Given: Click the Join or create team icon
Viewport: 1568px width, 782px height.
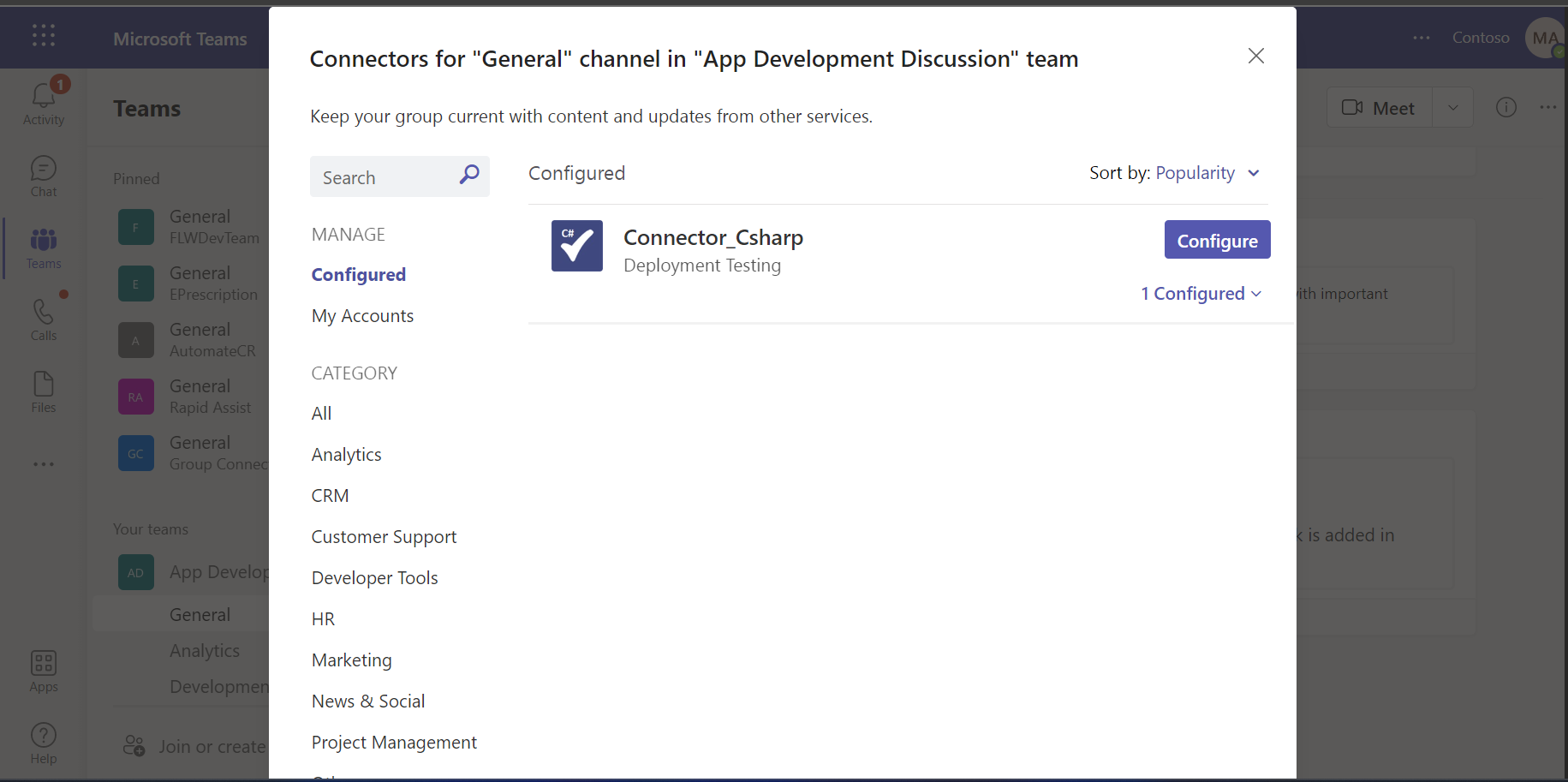Looking at the screenshot, I should pyautogui.click(x=134, y=746).
